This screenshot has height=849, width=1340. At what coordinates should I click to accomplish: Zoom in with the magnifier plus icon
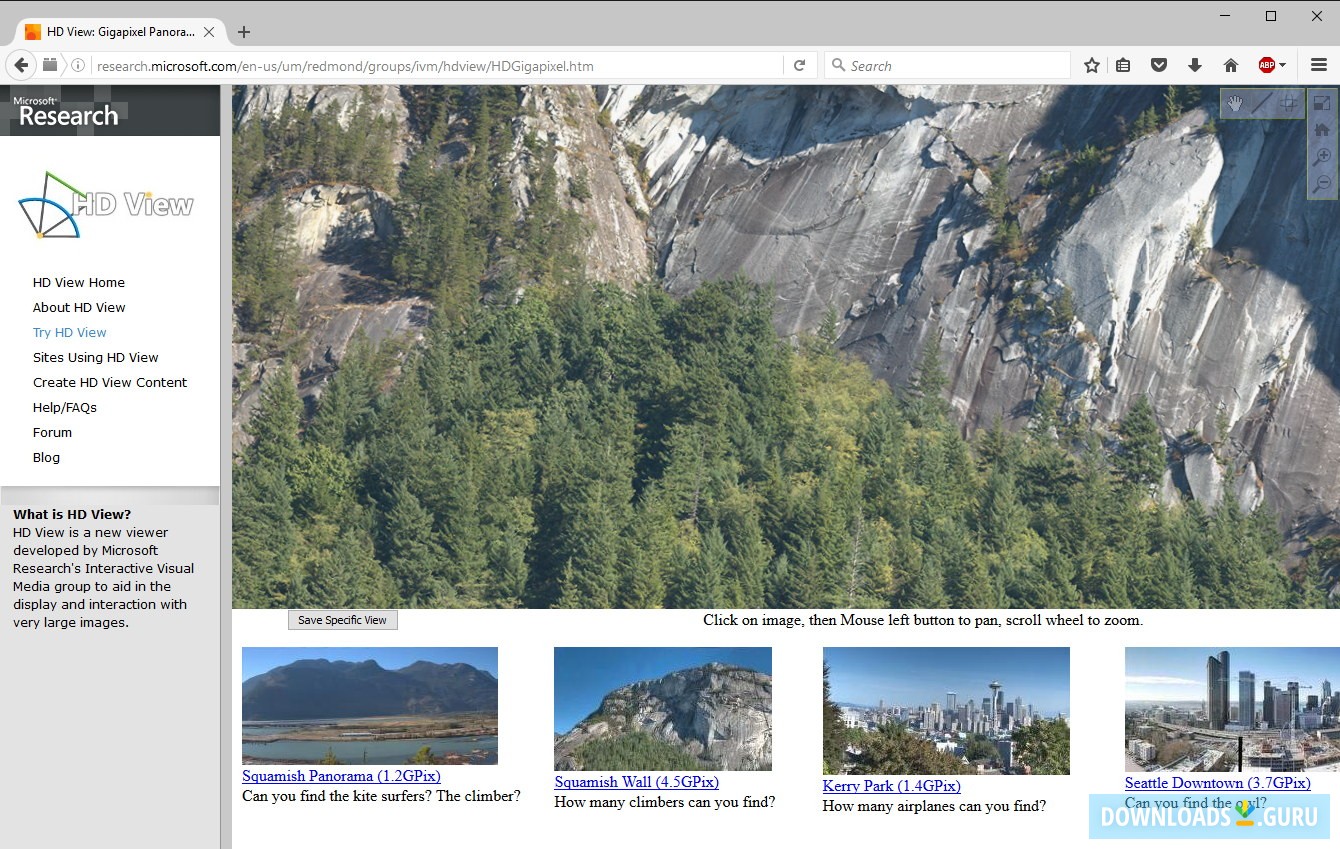pyautogui.click(x=1322, y=157)
